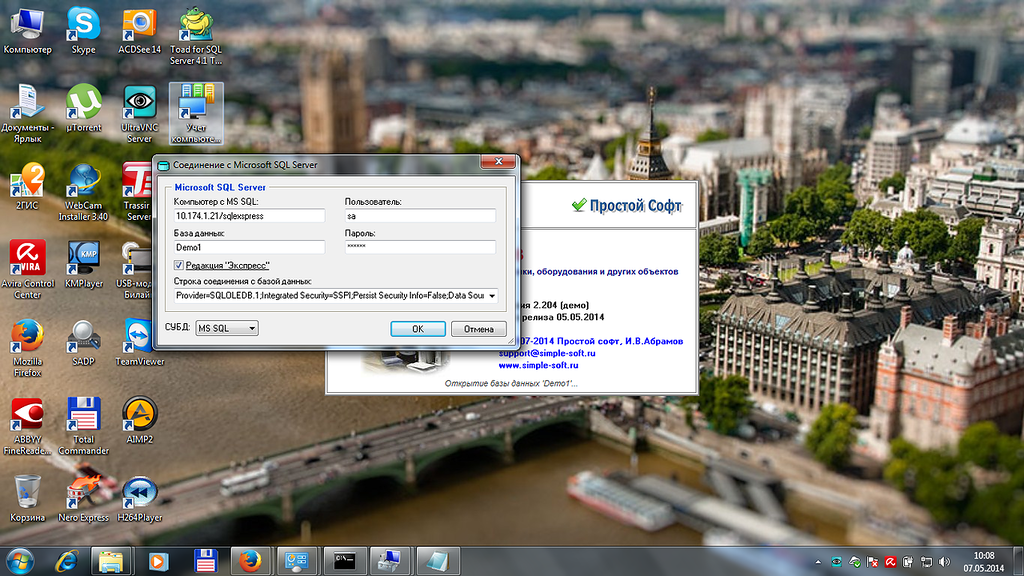Viewport: 1024px width, 576px height.
Task: Focus the Пользователь input field
Action: (x=420, y=216)
